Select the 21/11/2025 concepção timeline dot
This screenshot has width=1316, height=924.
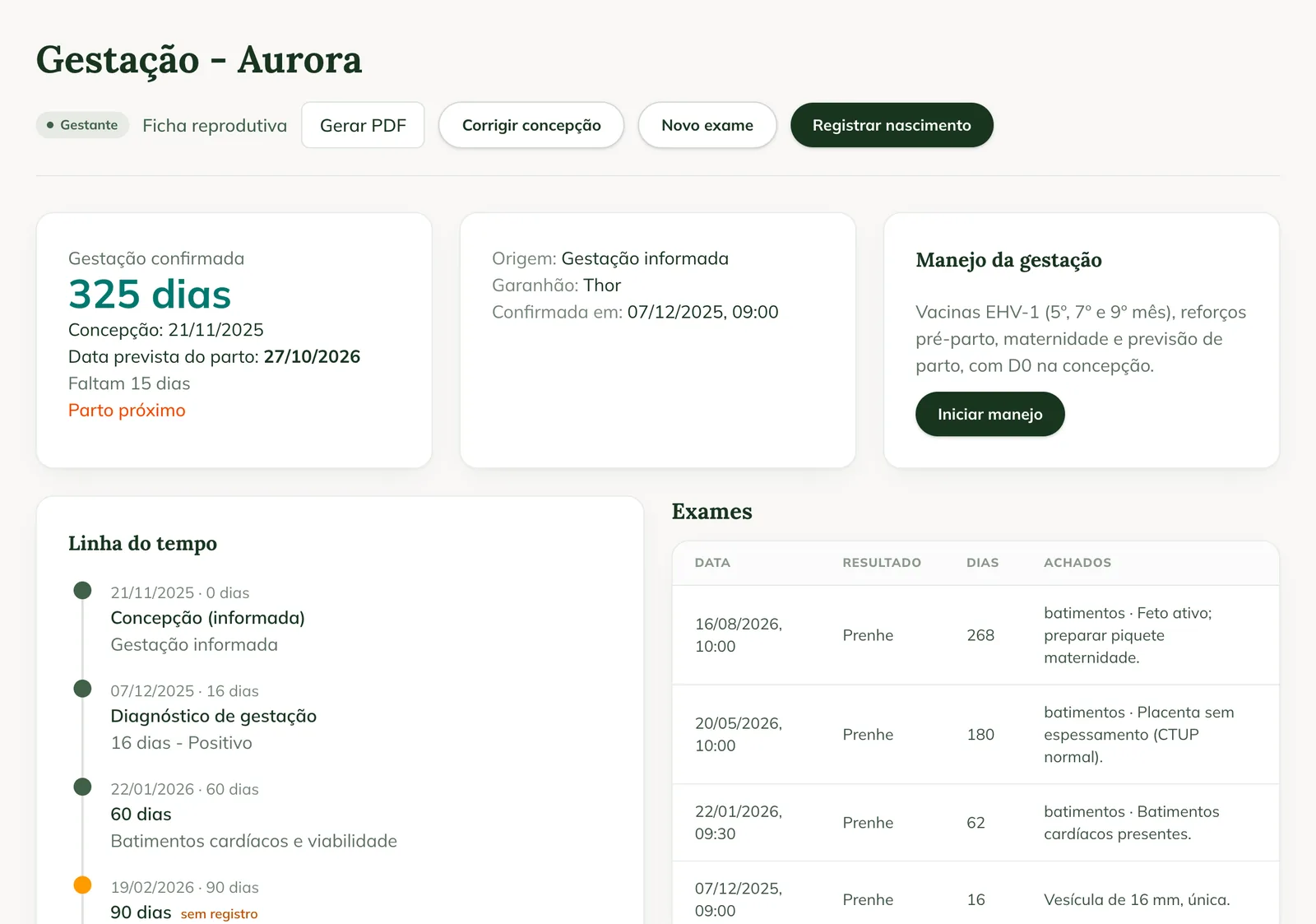(x=82, y=591)
